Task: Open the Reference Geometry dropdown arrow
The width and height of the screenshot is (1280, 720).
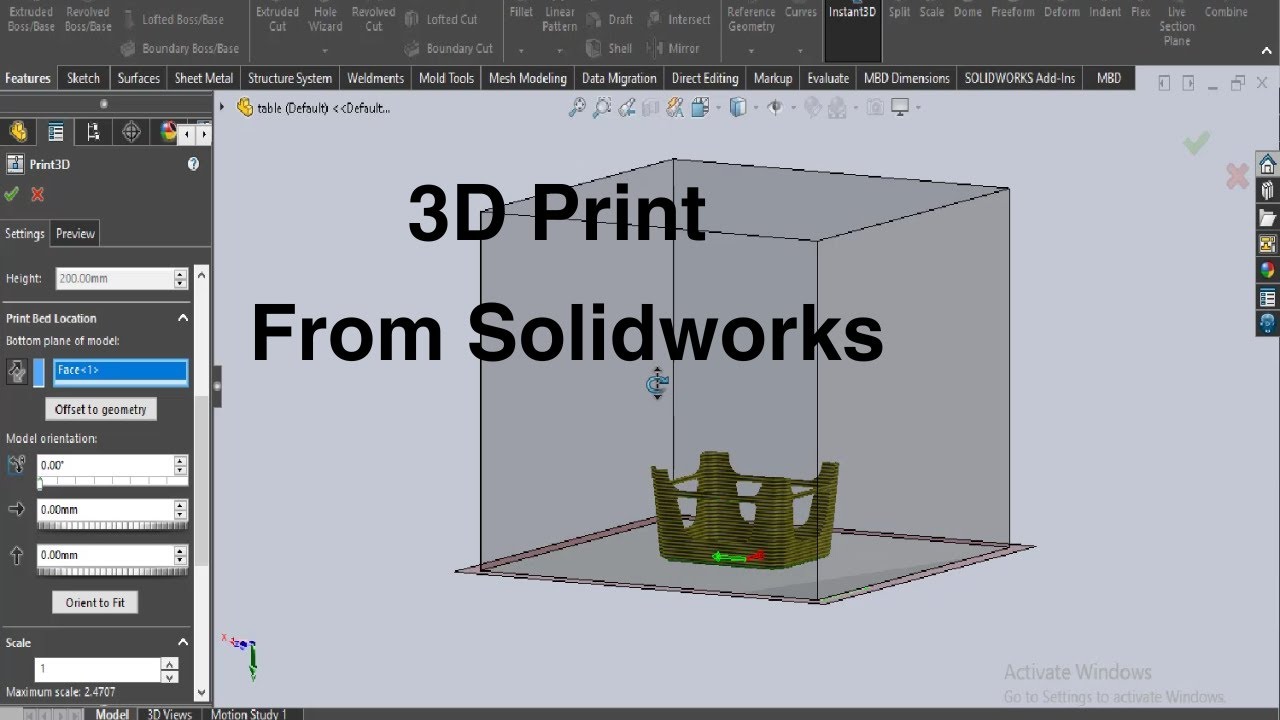Action: click(x=751, y=49)
